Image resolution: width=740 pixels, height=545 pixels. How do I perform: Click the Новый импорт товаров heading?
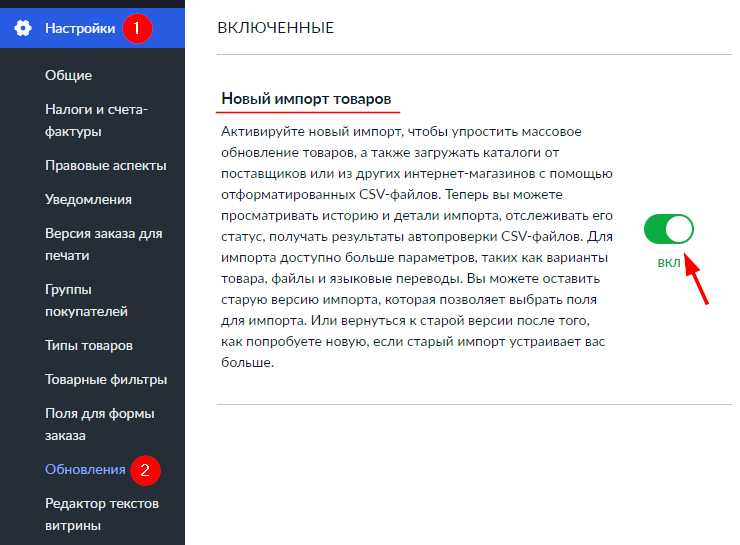coord(305,100)
